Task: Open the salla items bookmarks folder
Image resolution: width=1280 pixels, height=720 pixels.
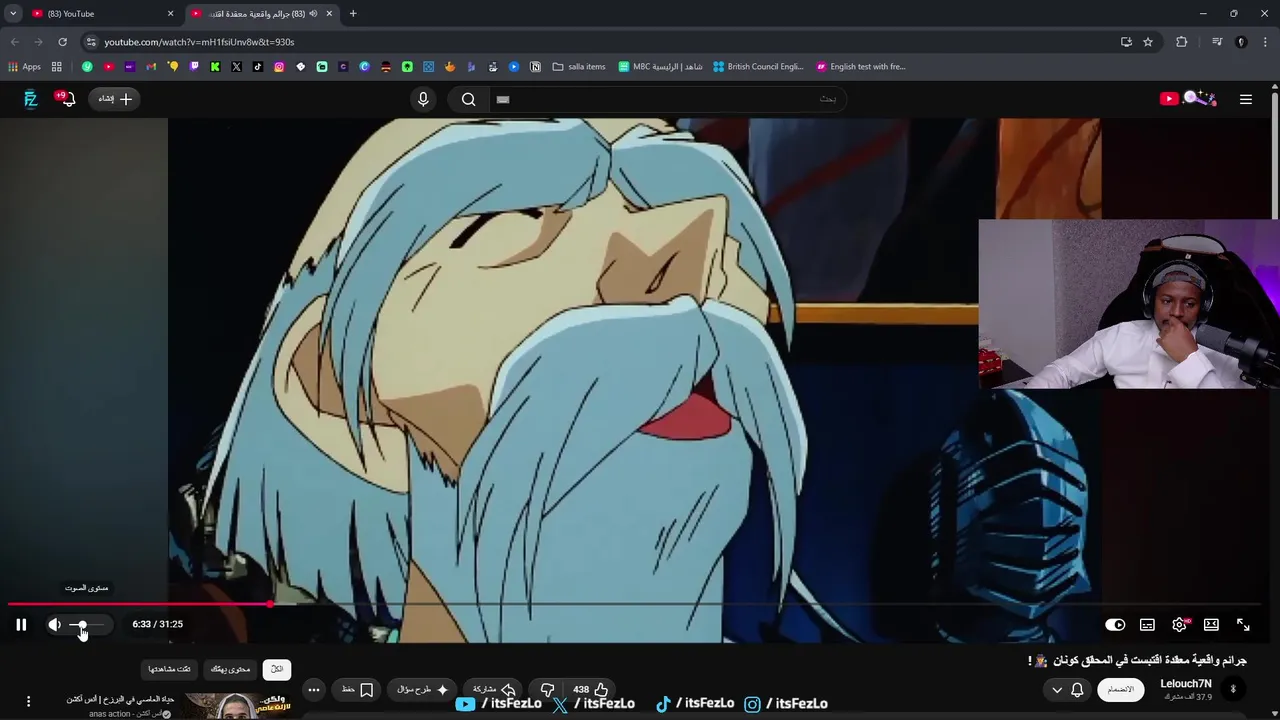Action: coord(579,67)
